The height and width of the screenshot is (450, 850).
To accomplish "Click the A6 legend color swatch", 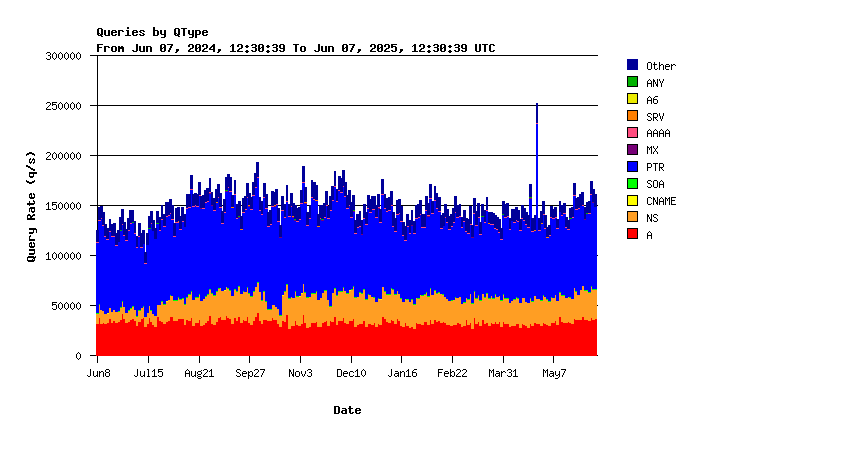I will tap(632, 99).
